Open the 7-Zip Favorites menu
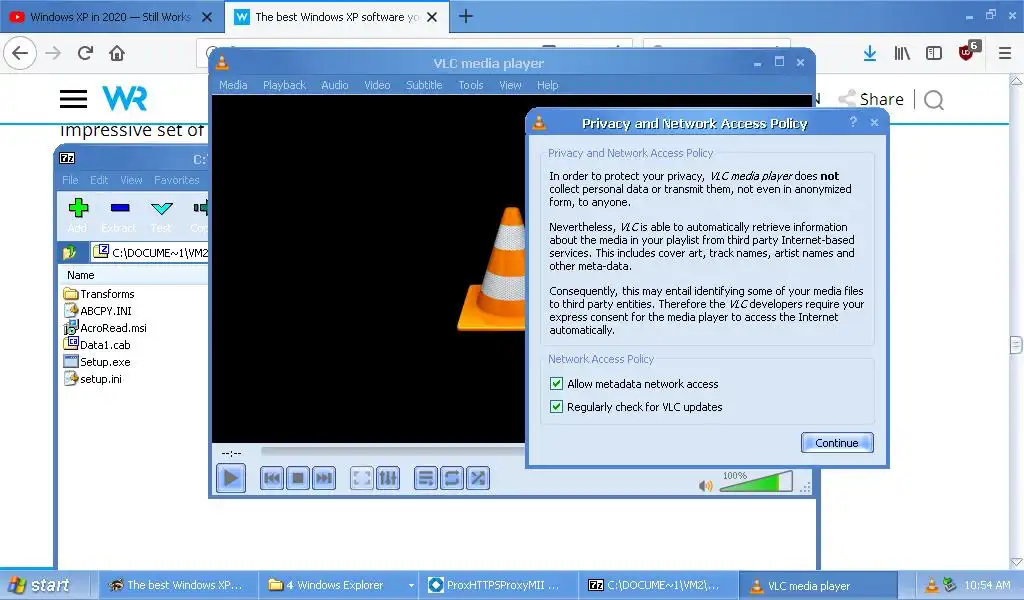 tap(176, 180)
